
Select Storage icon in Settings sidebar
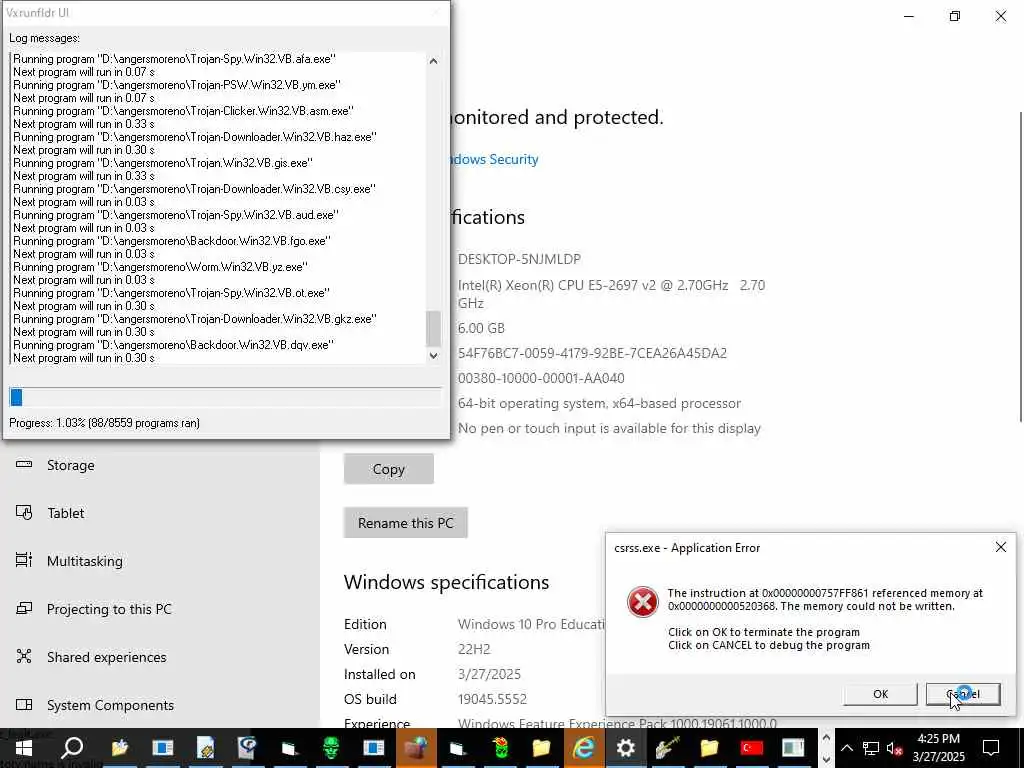click(24, 464)
